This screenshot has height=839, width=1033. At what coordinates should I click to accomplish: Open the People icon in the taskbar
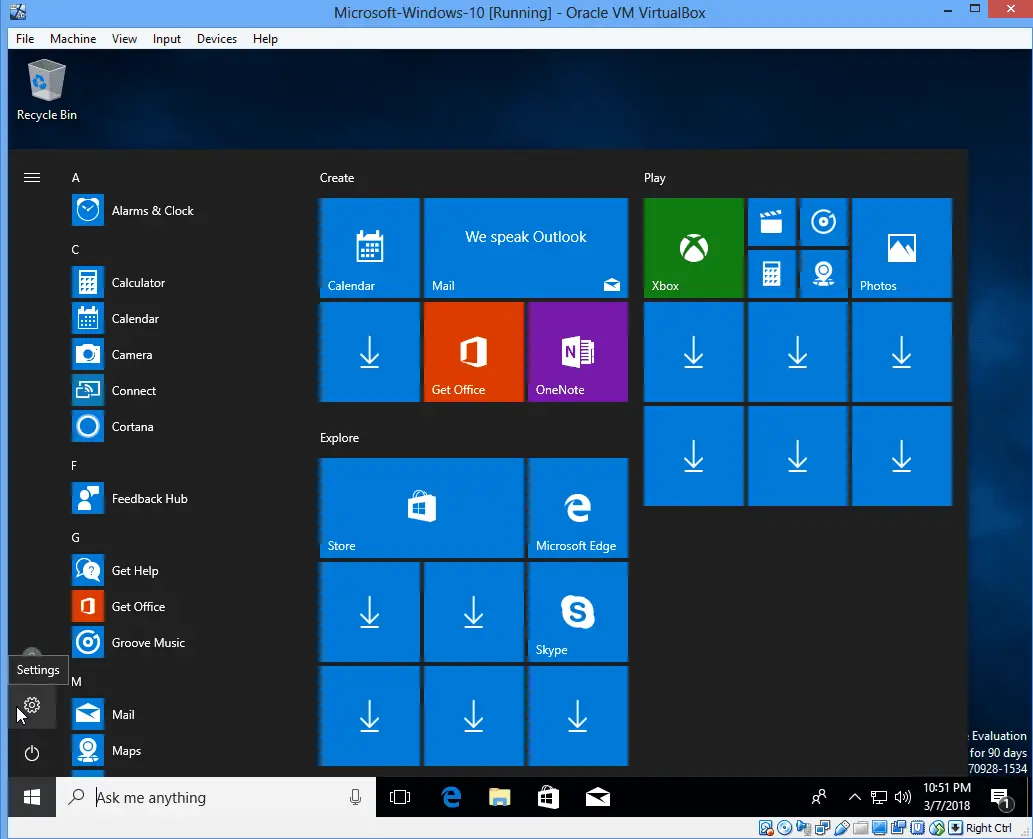(819, 798)
